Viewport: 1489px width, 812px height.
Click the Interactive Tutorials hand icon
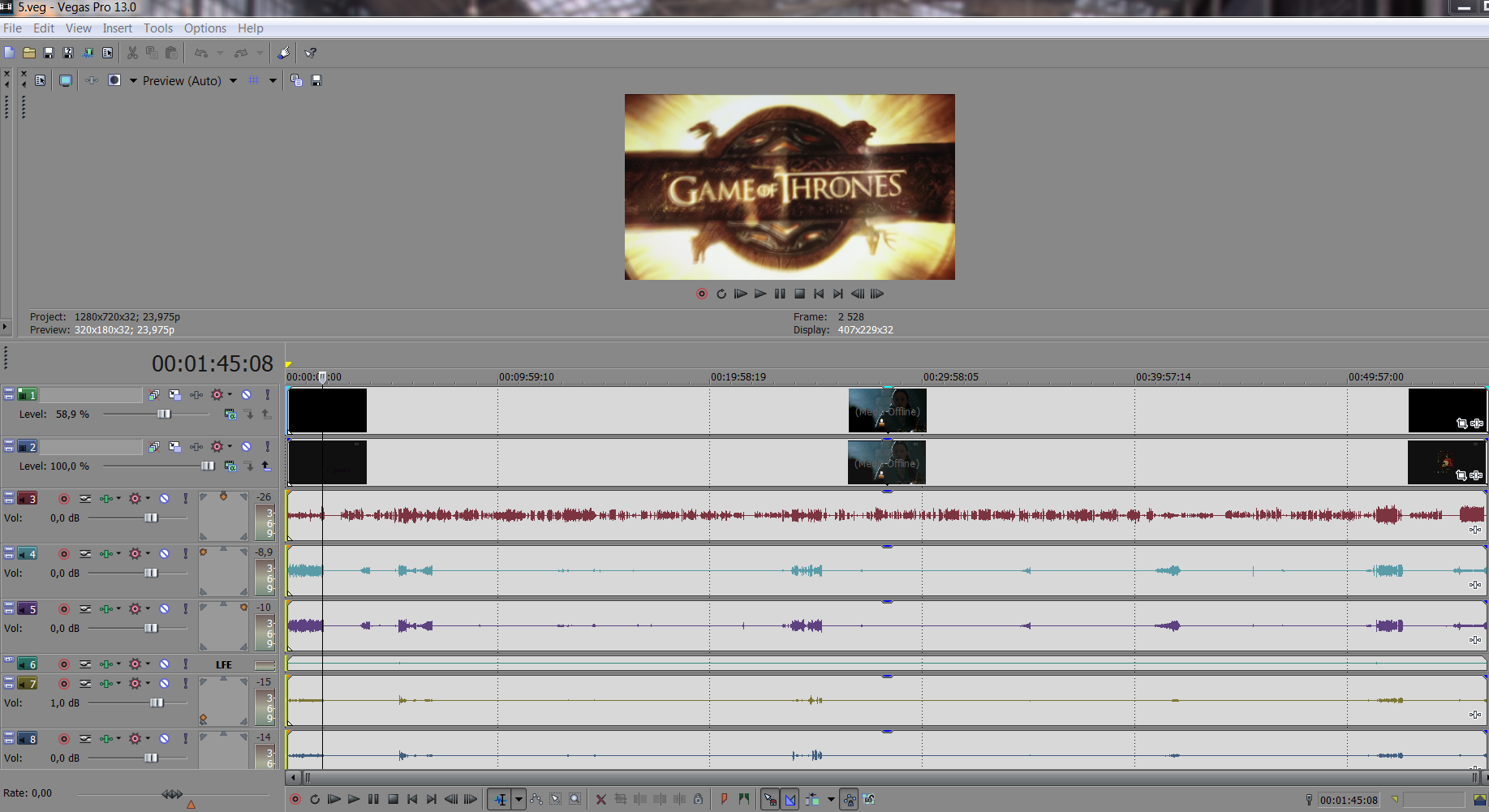pyautogui.click(x=283, y=53)
